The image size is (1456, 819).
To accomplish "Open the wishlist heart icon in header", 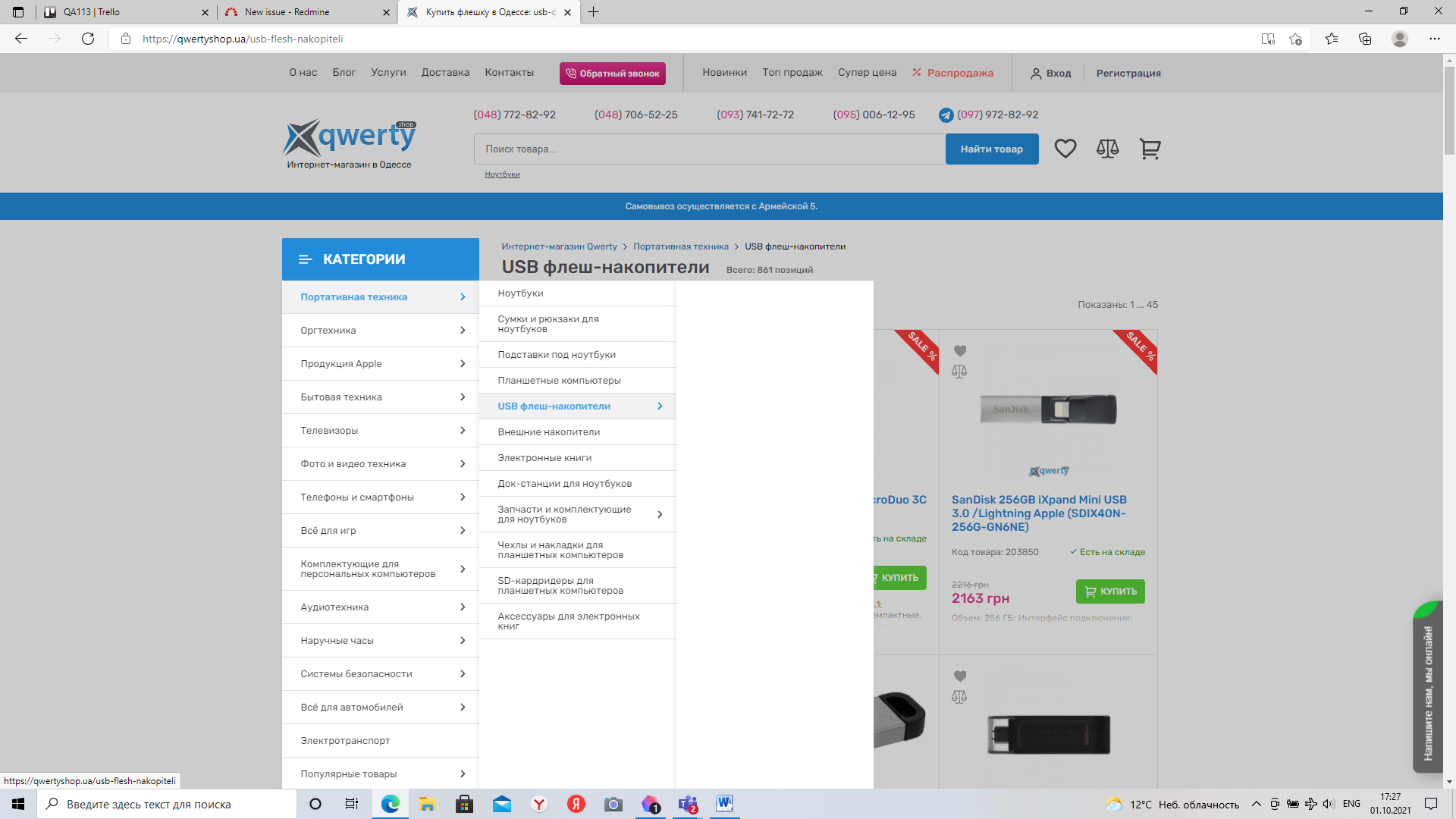I will pyautogui.click(x=1065, y=149).
